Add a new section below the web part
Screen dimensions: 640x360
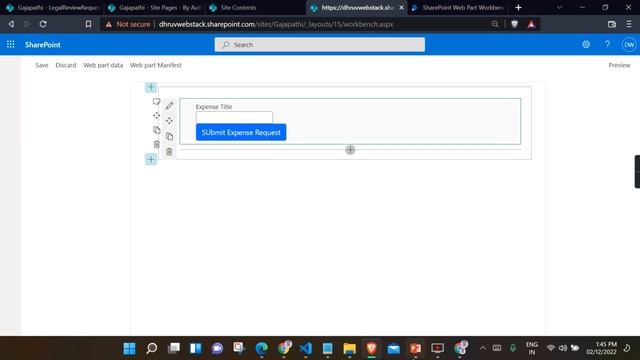pyautogui.click(x=151, y=160)
